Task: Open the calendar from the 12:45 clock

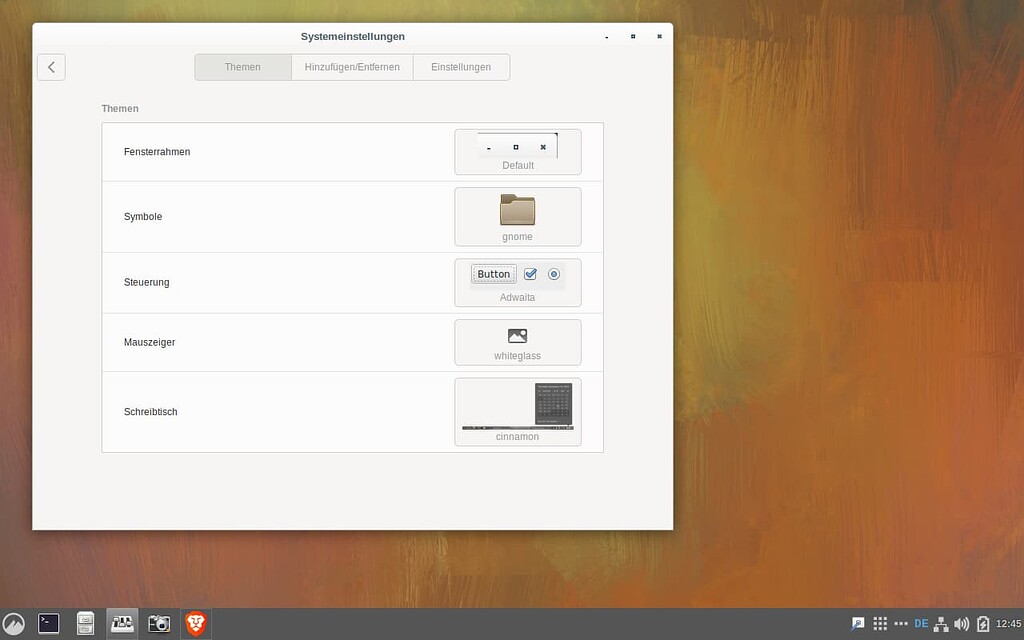Action: tap(1008, 624)
